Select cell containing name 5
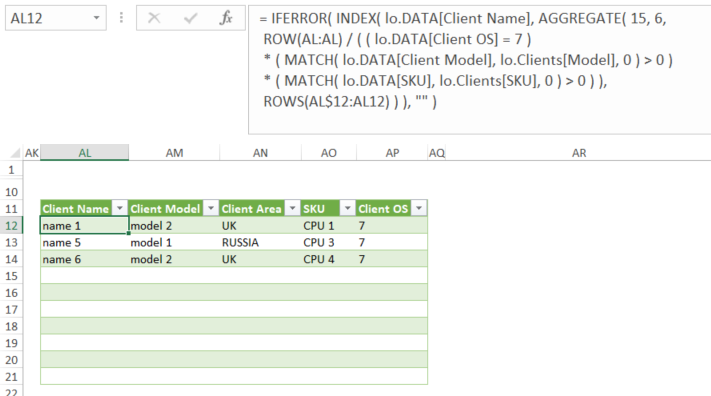711x396 pixels. tap(84, 243)
